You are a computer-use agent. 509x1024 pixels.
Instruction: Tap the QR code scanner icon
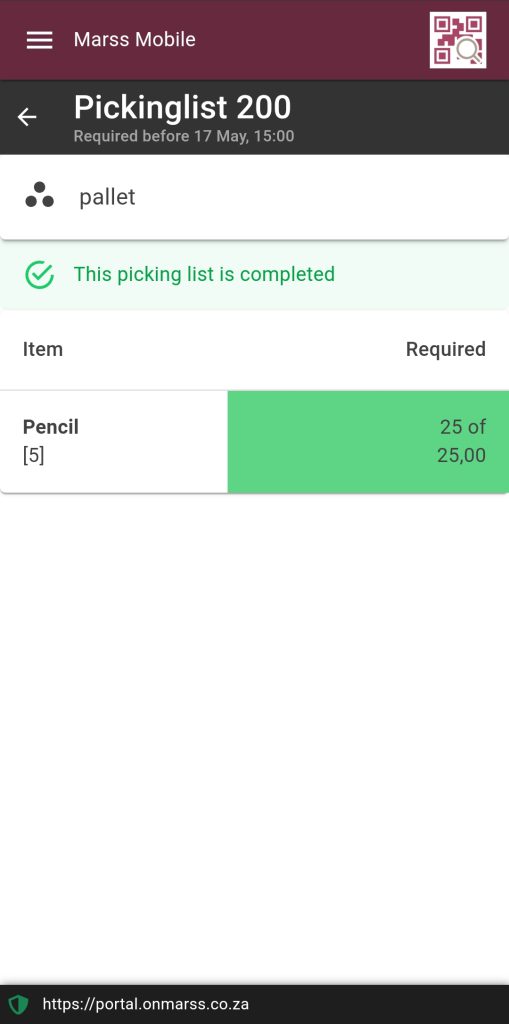tap(457, 40)
